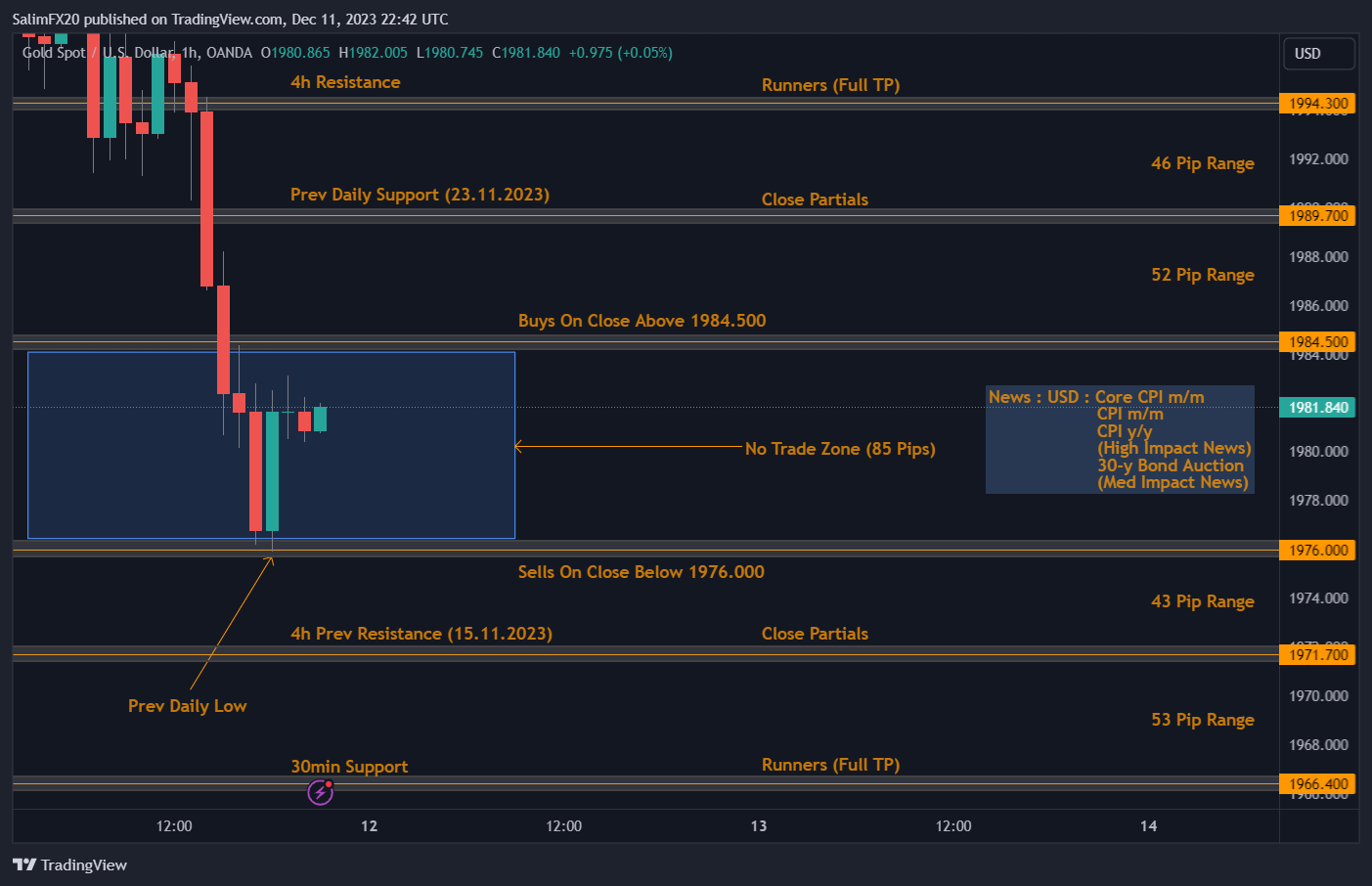
Task: Click the 'Prev Daily Low' annotation
Action: click(187, 706)
